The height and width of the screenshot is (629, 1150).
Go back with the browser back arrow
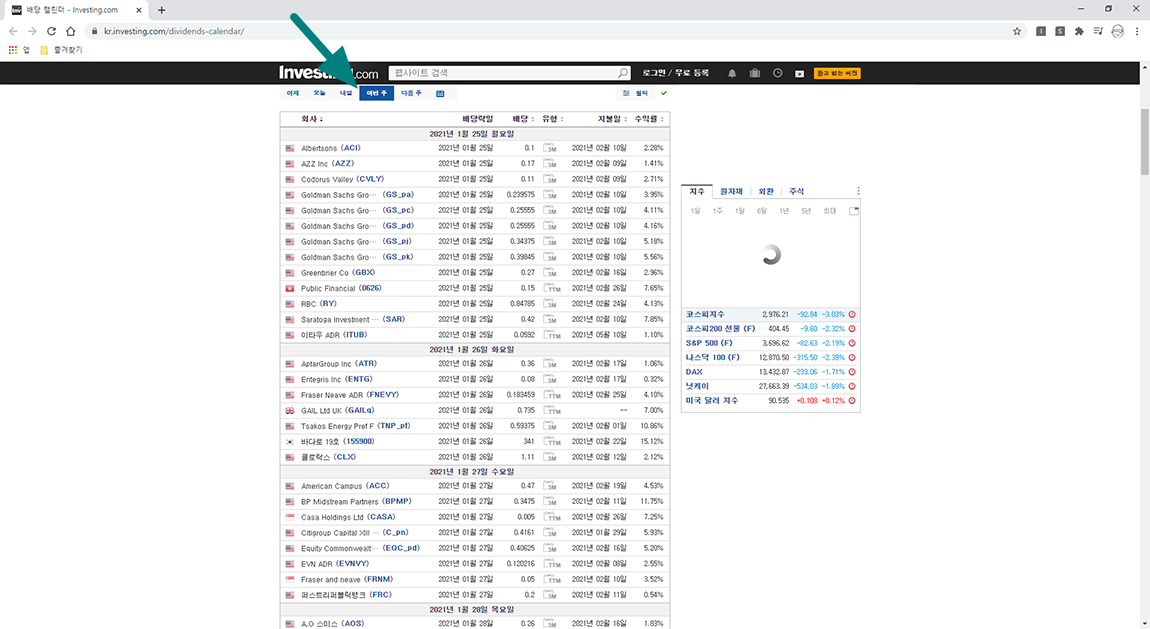(13, 31)
